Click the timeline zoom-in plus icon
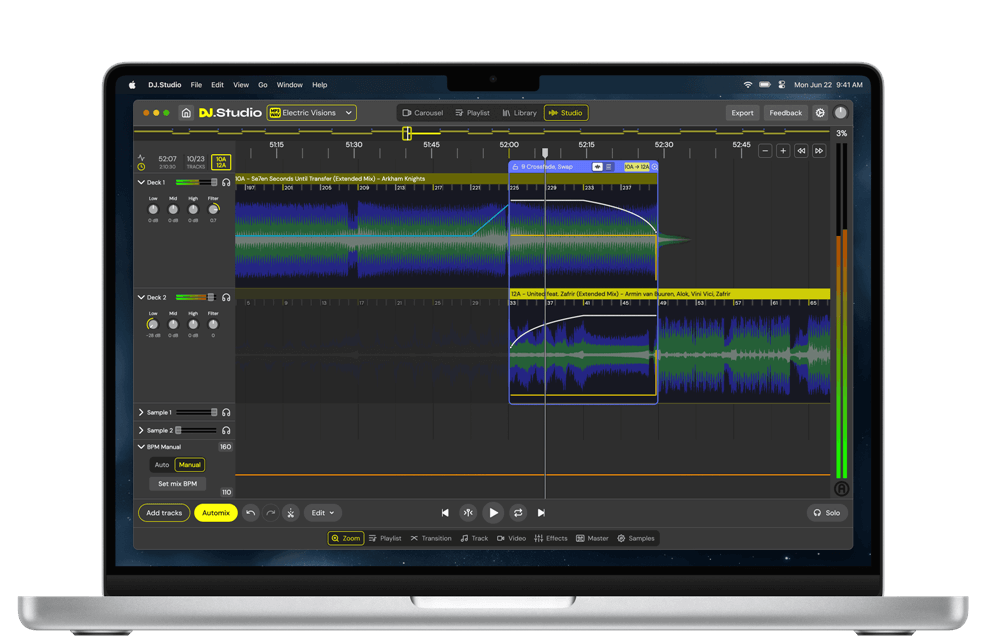This screenshot has height=641, width=986. point(783,151)
